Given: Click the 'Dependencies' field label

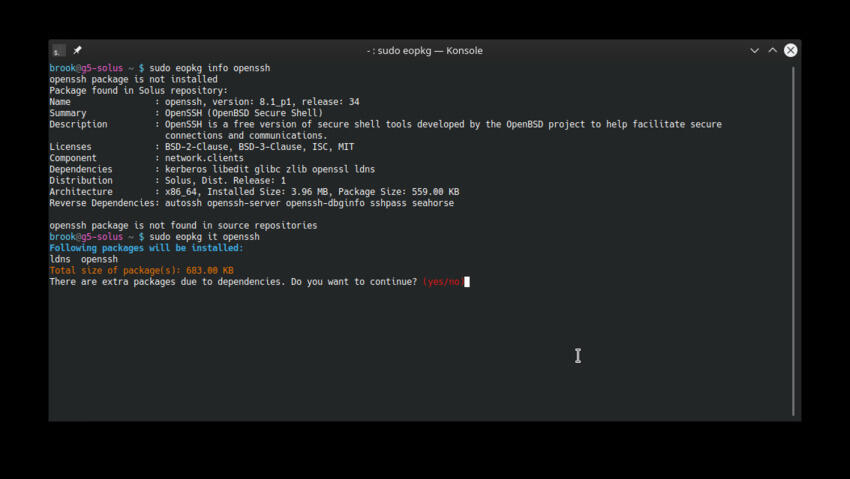Looking at the screenshot, I should click(x=81, y=170).
